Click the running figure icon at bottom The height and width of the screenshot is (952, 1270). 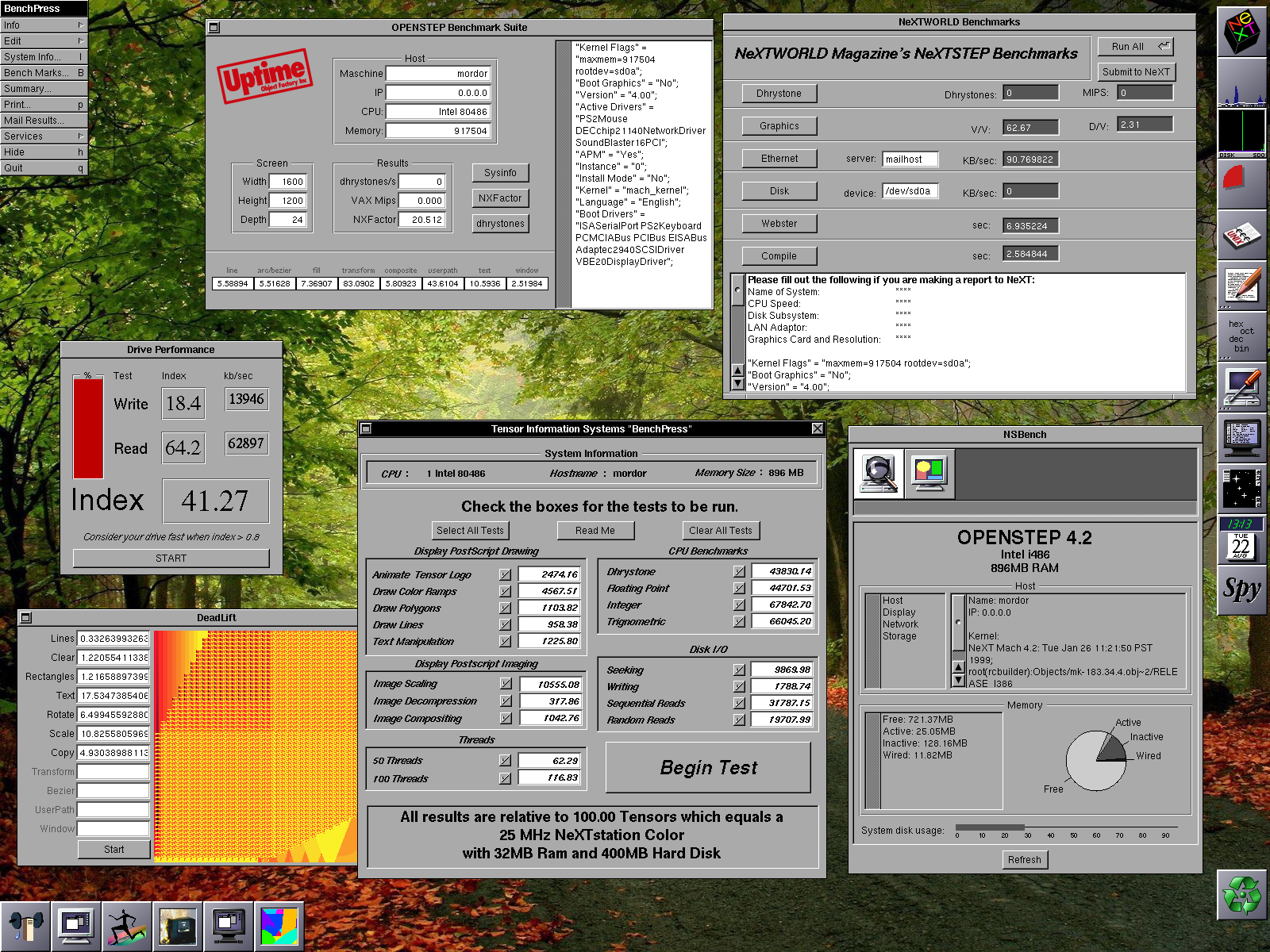coord(126,927)
